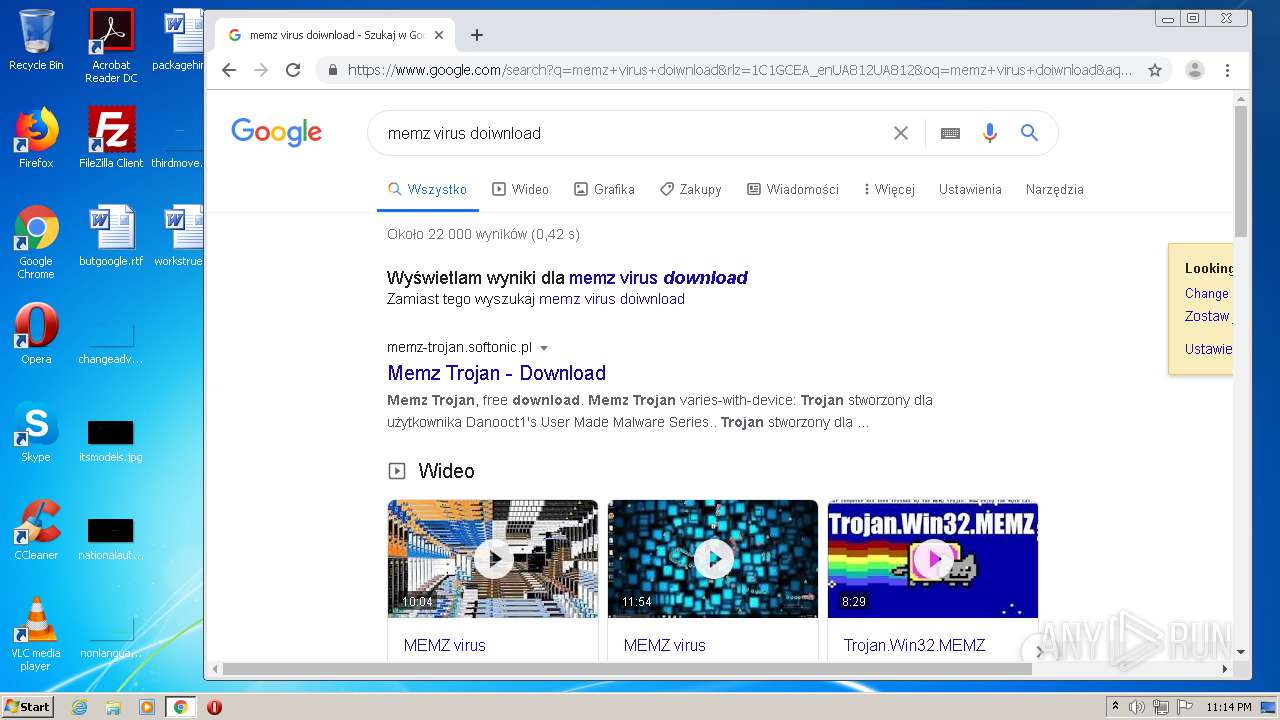Click 'Zostaw' in the yellow popup
Screen dimensions: 1280x720
pos(1206,316)
